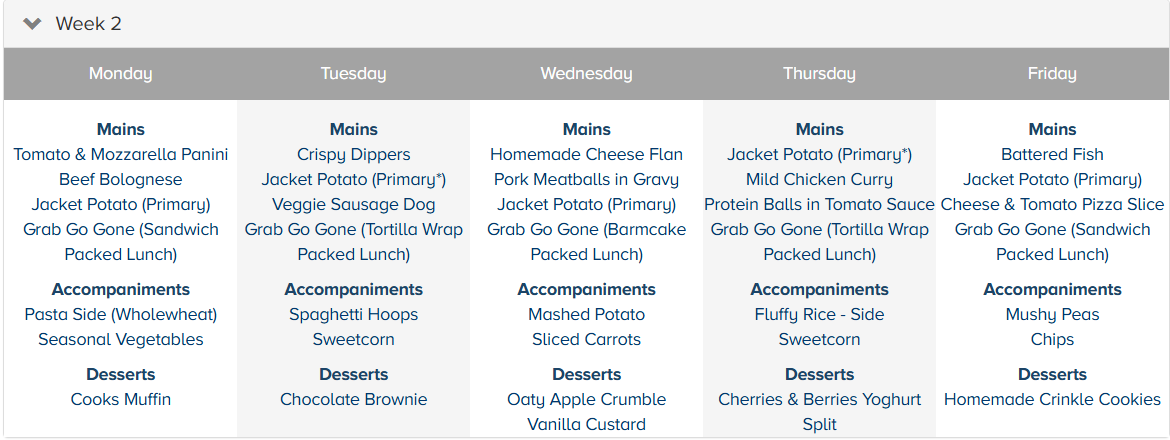Select the Tuesday column header
The image size is (1170, 440).
[353, 74]
